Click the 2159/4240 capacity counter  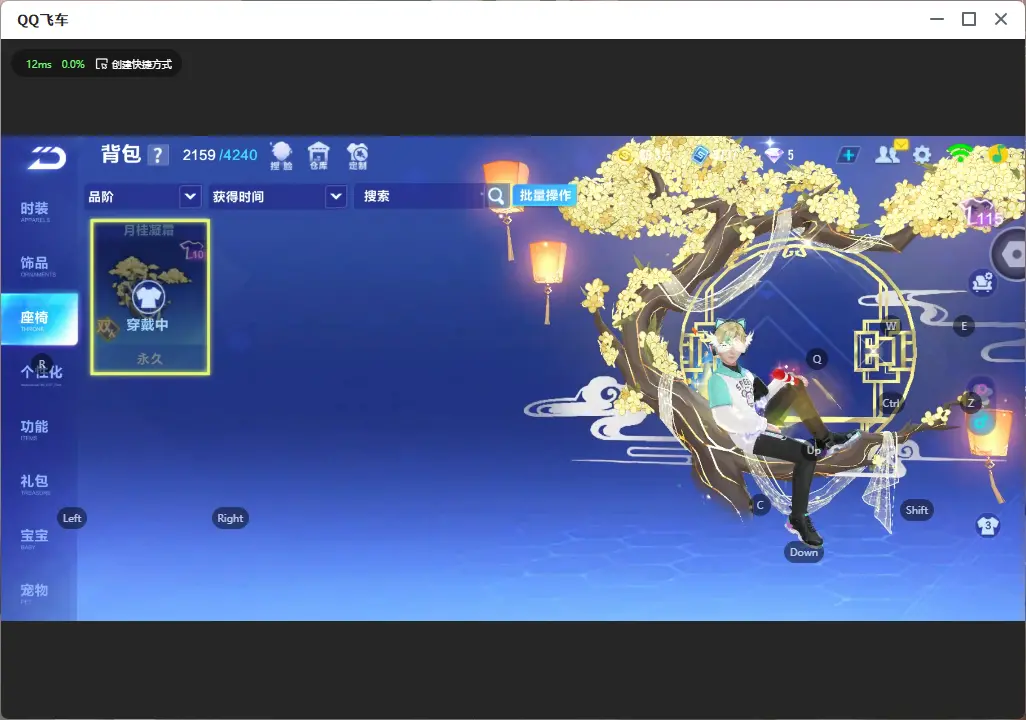220,155
